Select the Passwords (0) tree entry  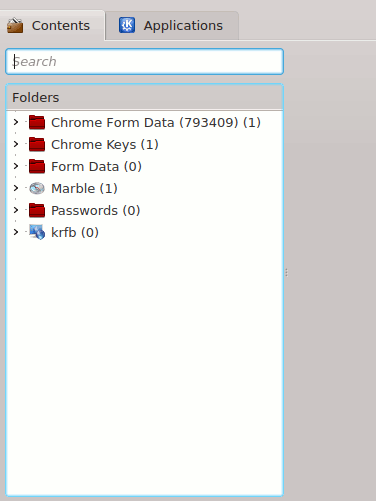click(95, 210)
